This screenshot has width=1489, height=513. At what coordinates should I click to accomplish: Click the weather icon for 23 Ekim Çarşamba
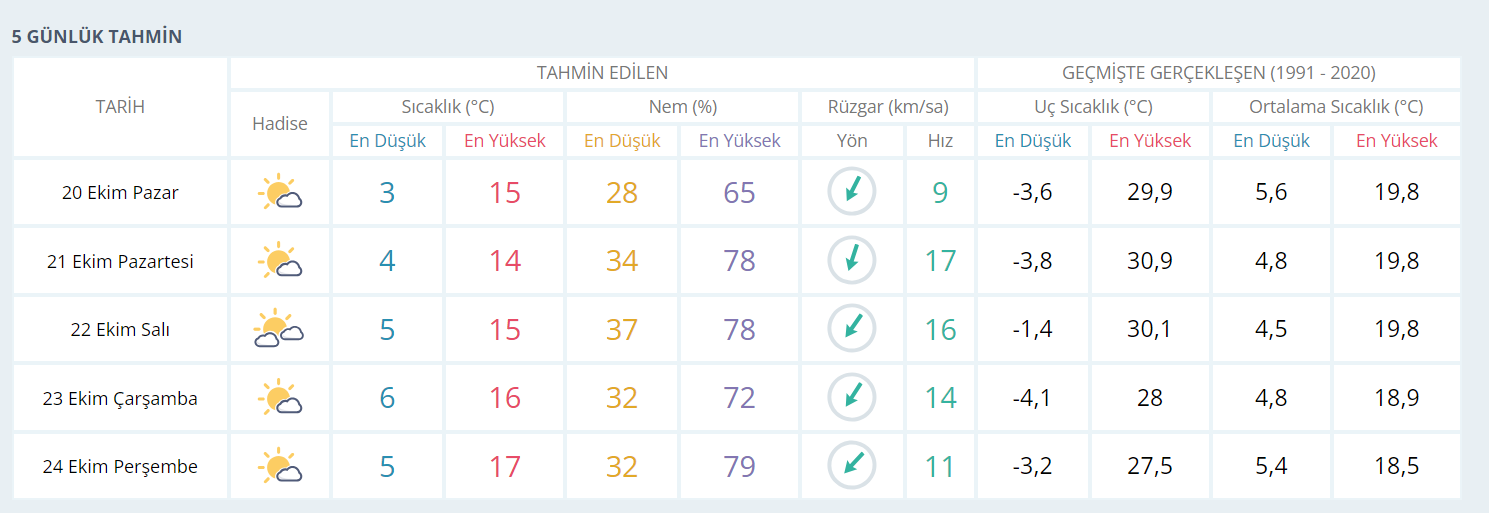pyautogui.click(x=280, y=398)
